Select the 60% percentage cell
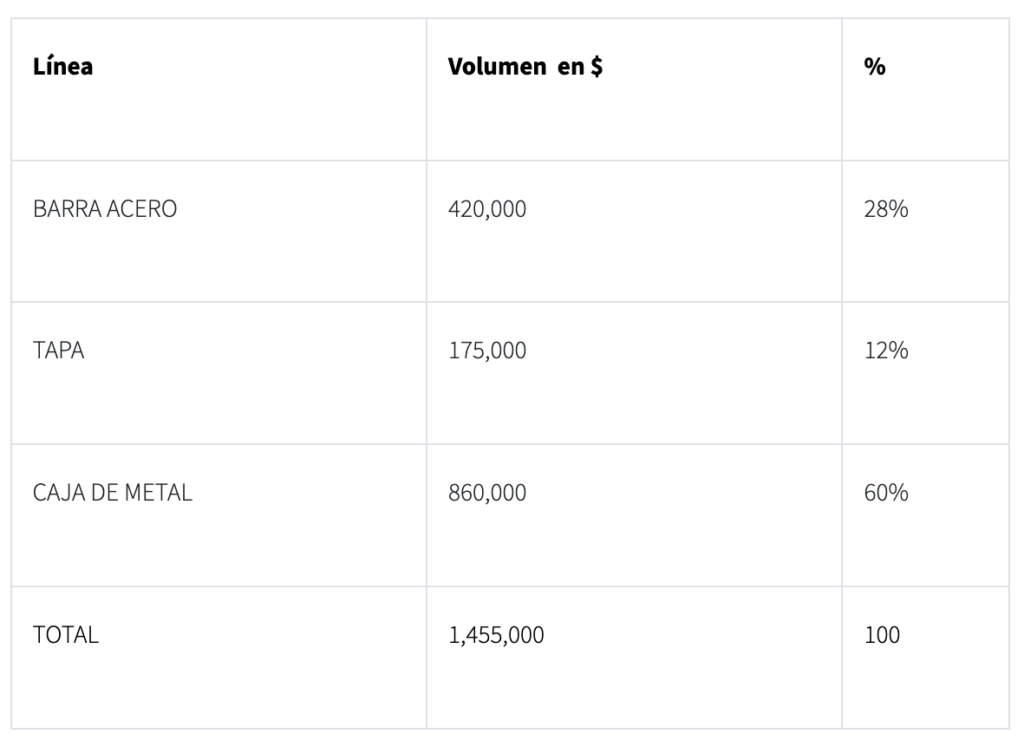This screenshot has width=1024, height=747. (x=886, y=493)
